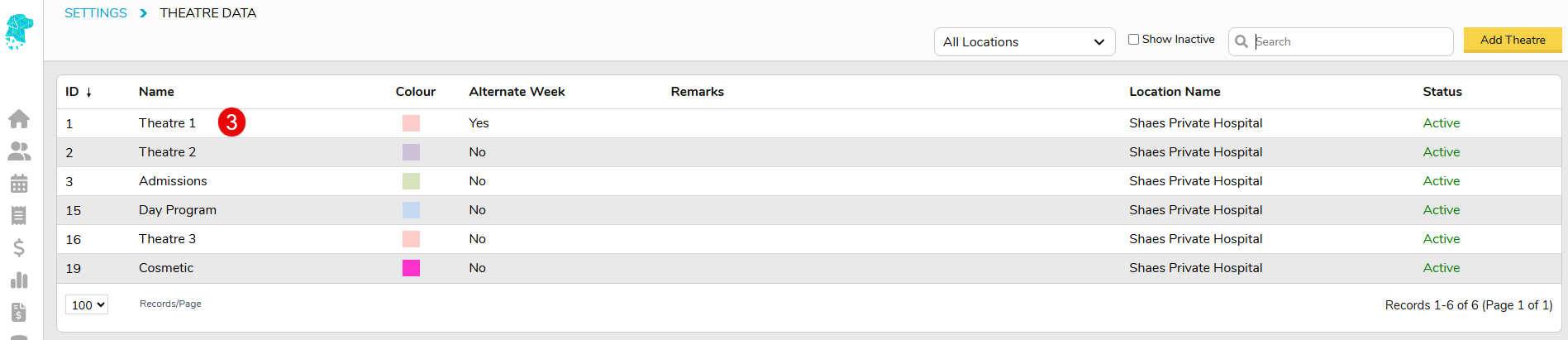This screenshot has height=340, width=1568.
Task: Click the receipt icon in sidebar
Action: (19, 216)
